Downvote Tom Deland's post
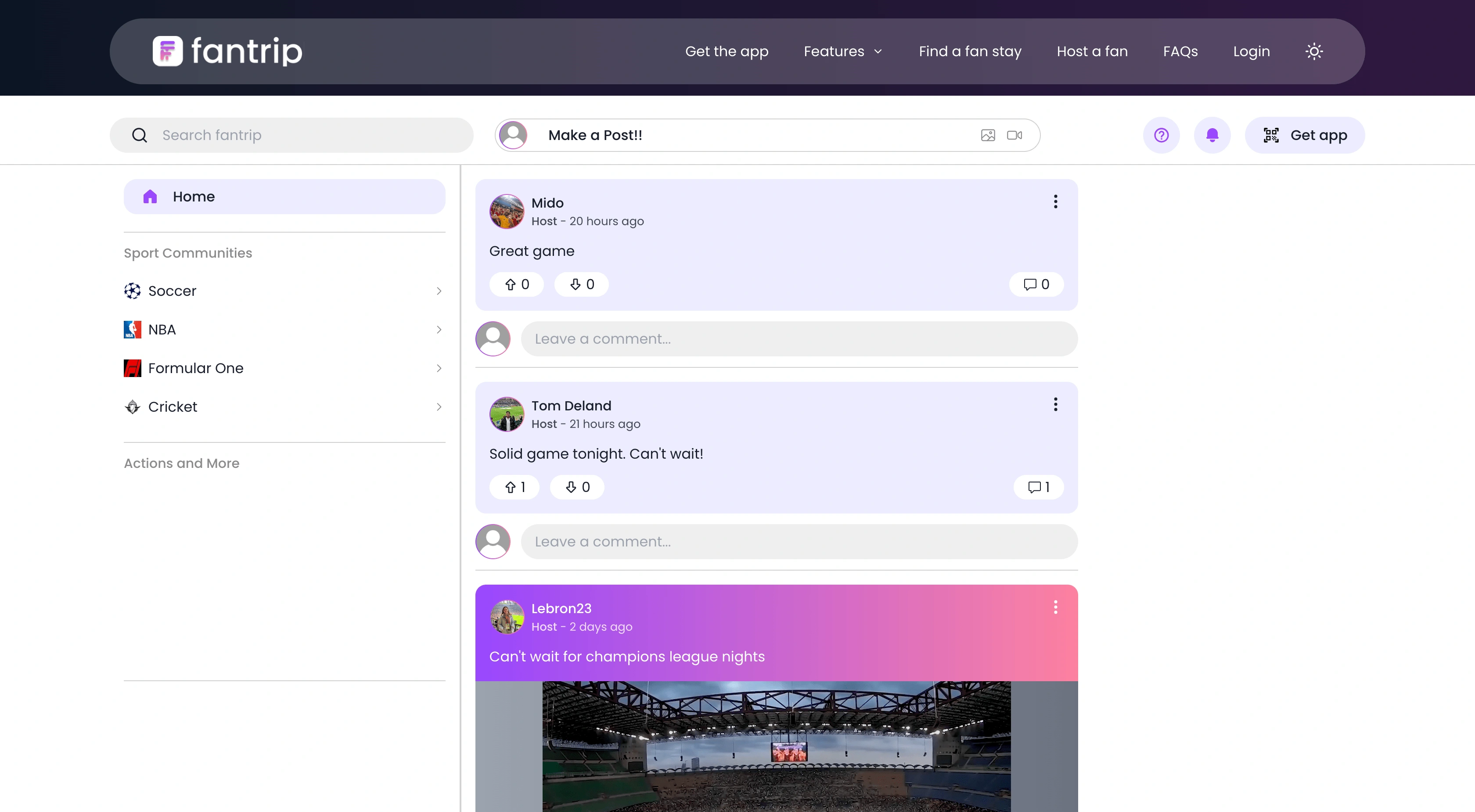 tap(577, 487)
